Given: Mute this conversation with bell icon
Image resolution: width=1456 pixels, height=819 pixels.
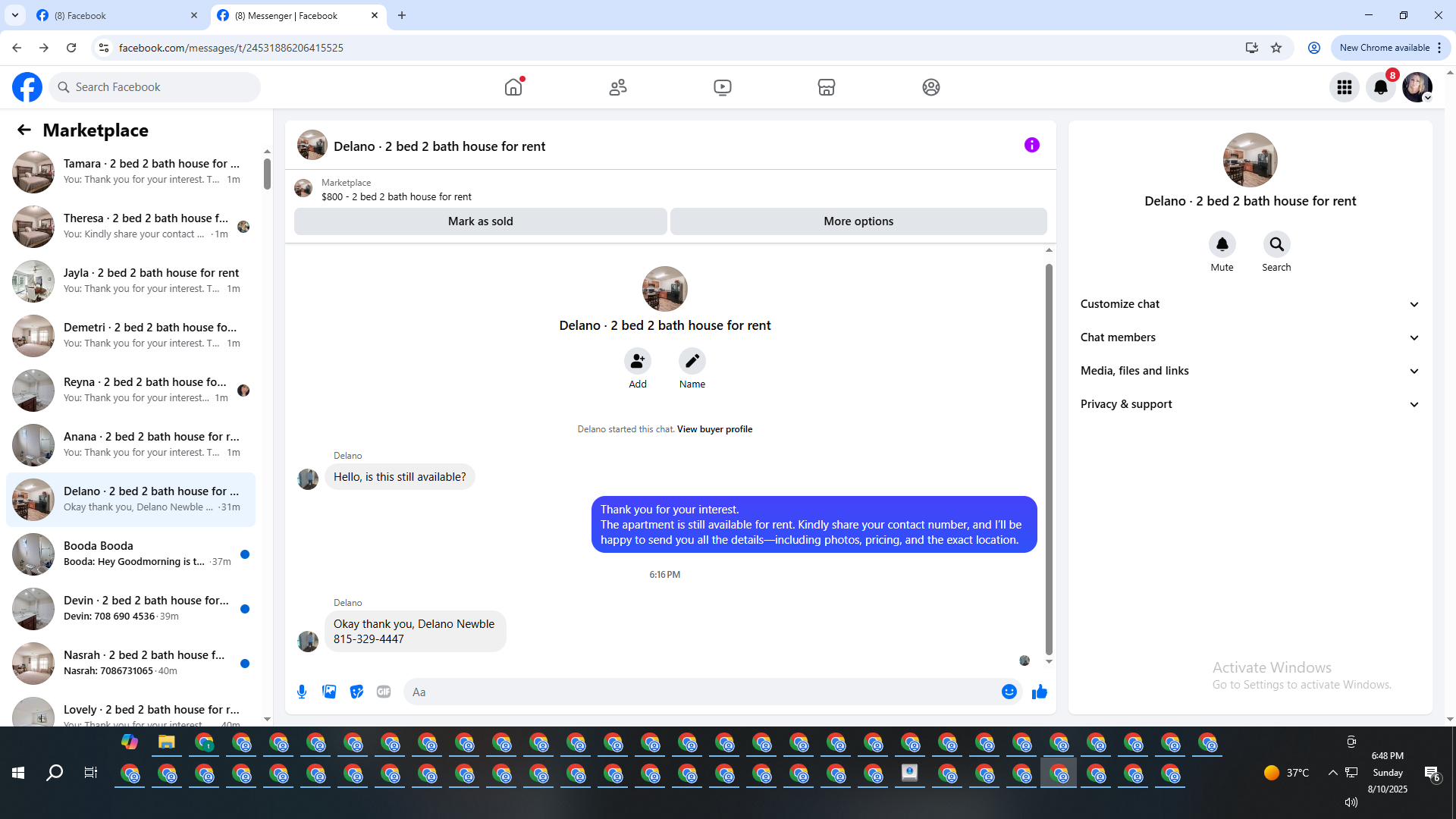Looking at the screenshot, I should click(x=1222, y=244).
